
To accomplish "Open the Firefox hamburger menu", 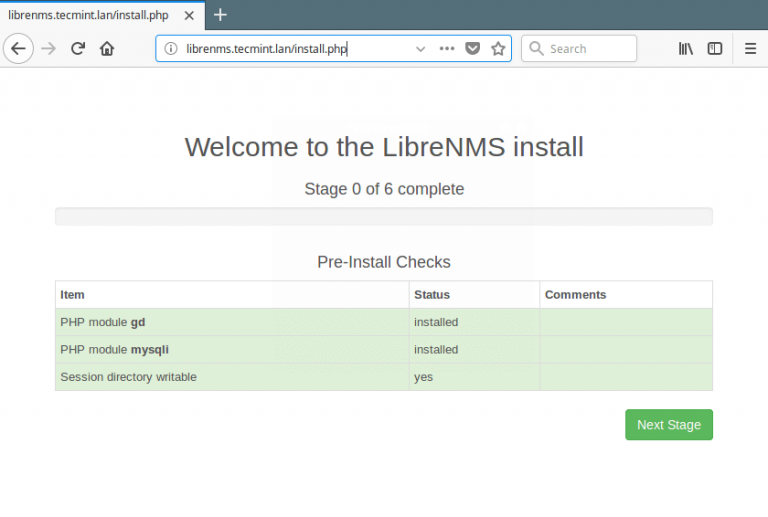I will pos(750,48).
